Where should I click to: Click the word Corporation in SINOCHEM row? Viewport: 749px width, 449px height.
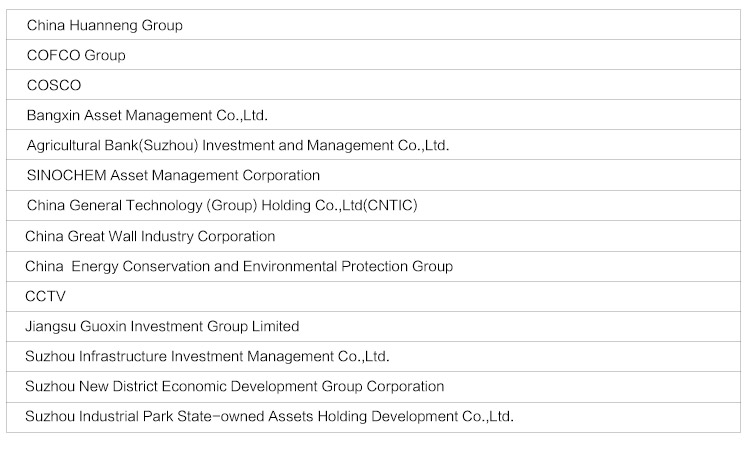(x=281, y=176)
